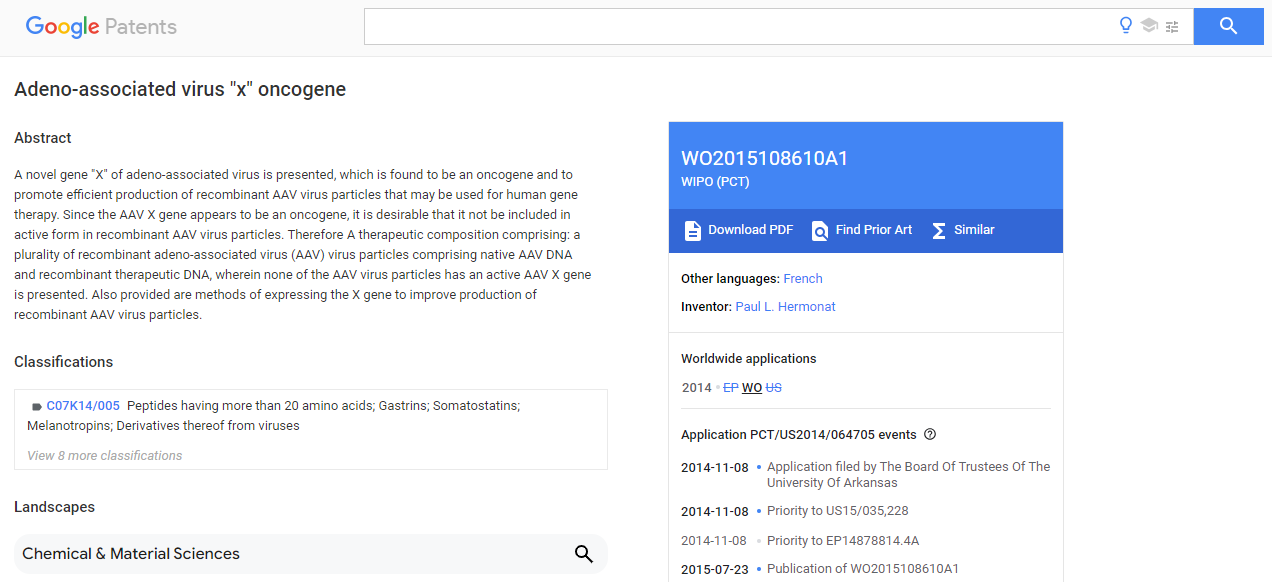
Task: Click the 2014 year label under Worldwide applications
Action: (x=696, y=388)
